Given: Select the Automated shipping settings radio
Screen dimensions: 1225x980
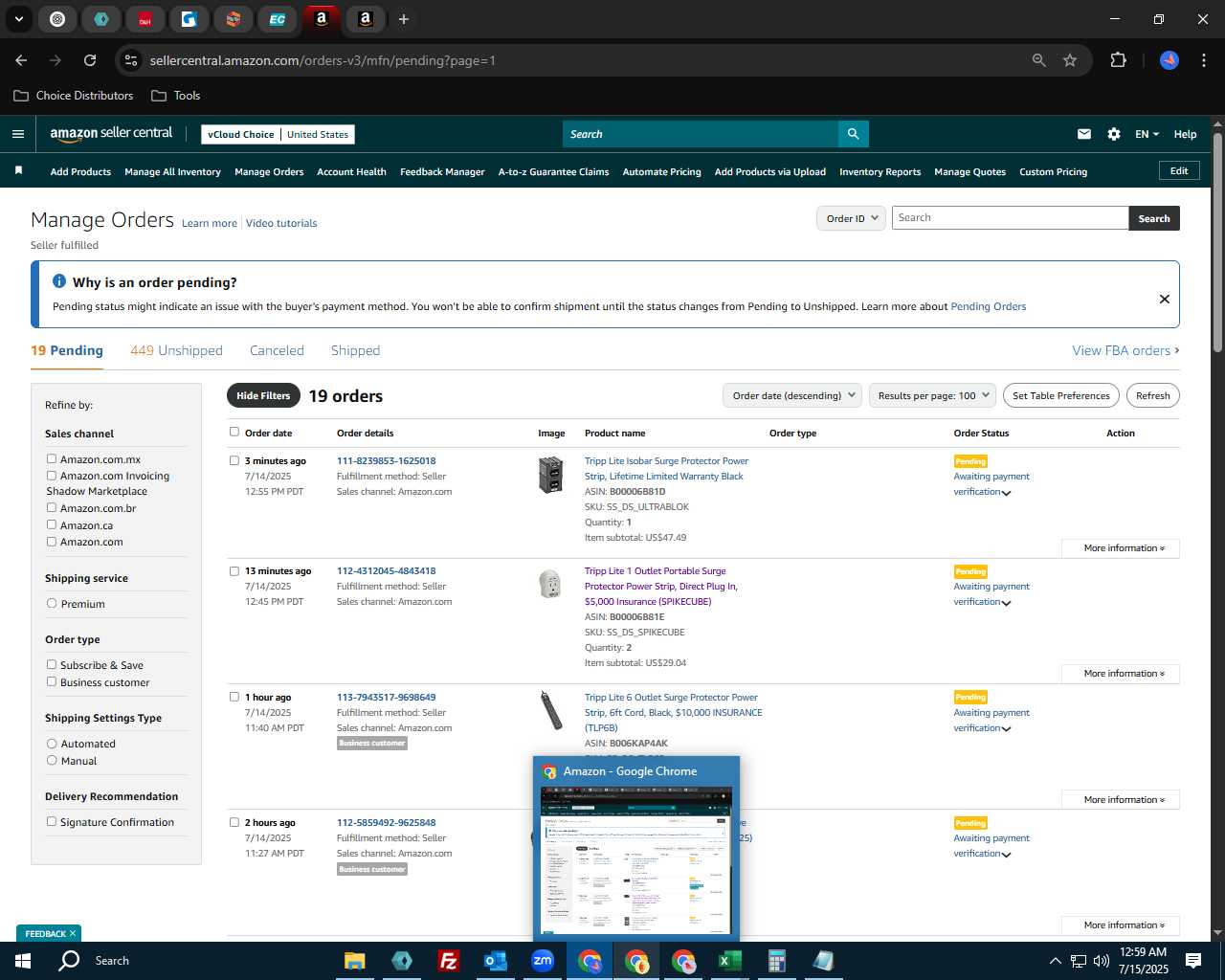Looking at the screenshot, I should [52, 744].
